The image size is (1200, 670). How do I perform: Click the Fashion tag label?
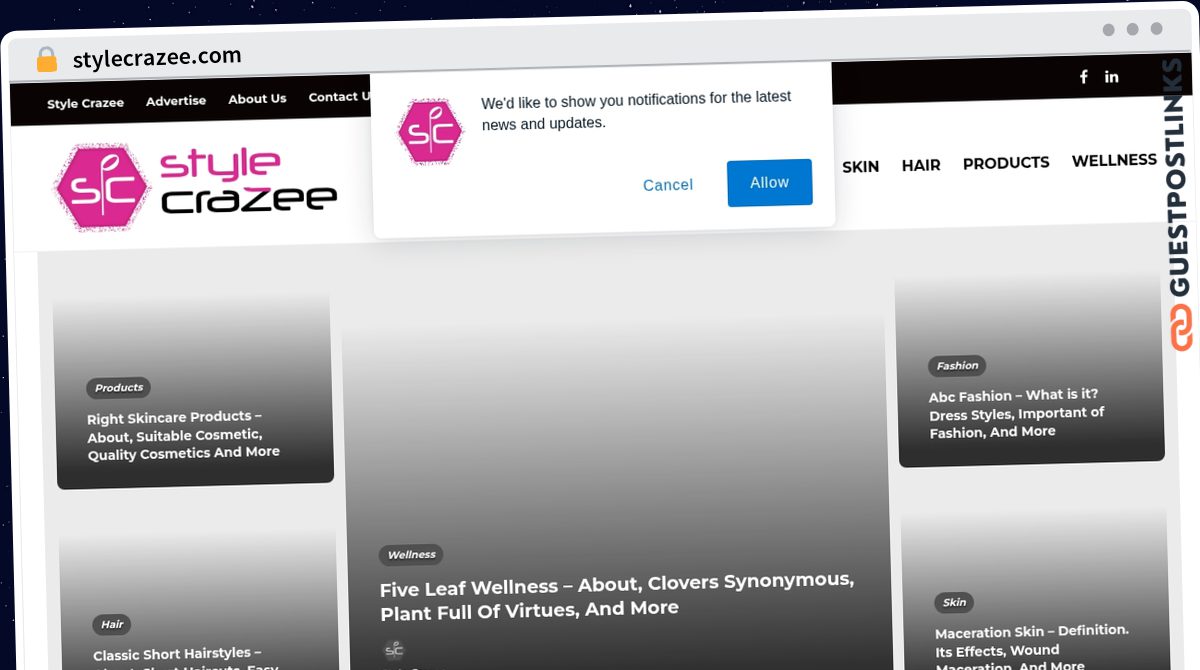(957, 366)
